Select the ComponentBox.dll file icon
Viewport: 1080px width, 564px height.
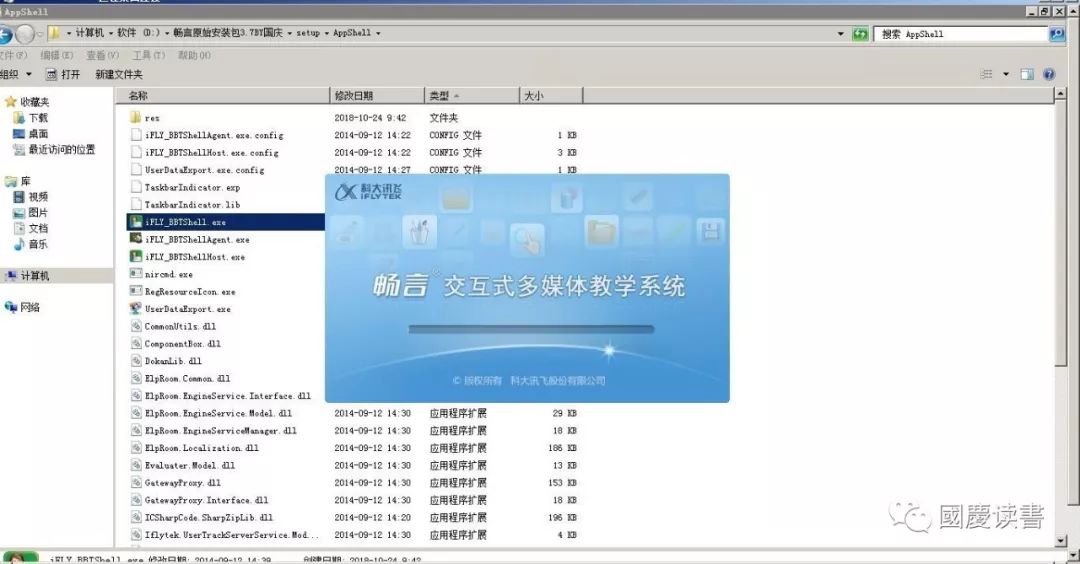coord(136,344)
